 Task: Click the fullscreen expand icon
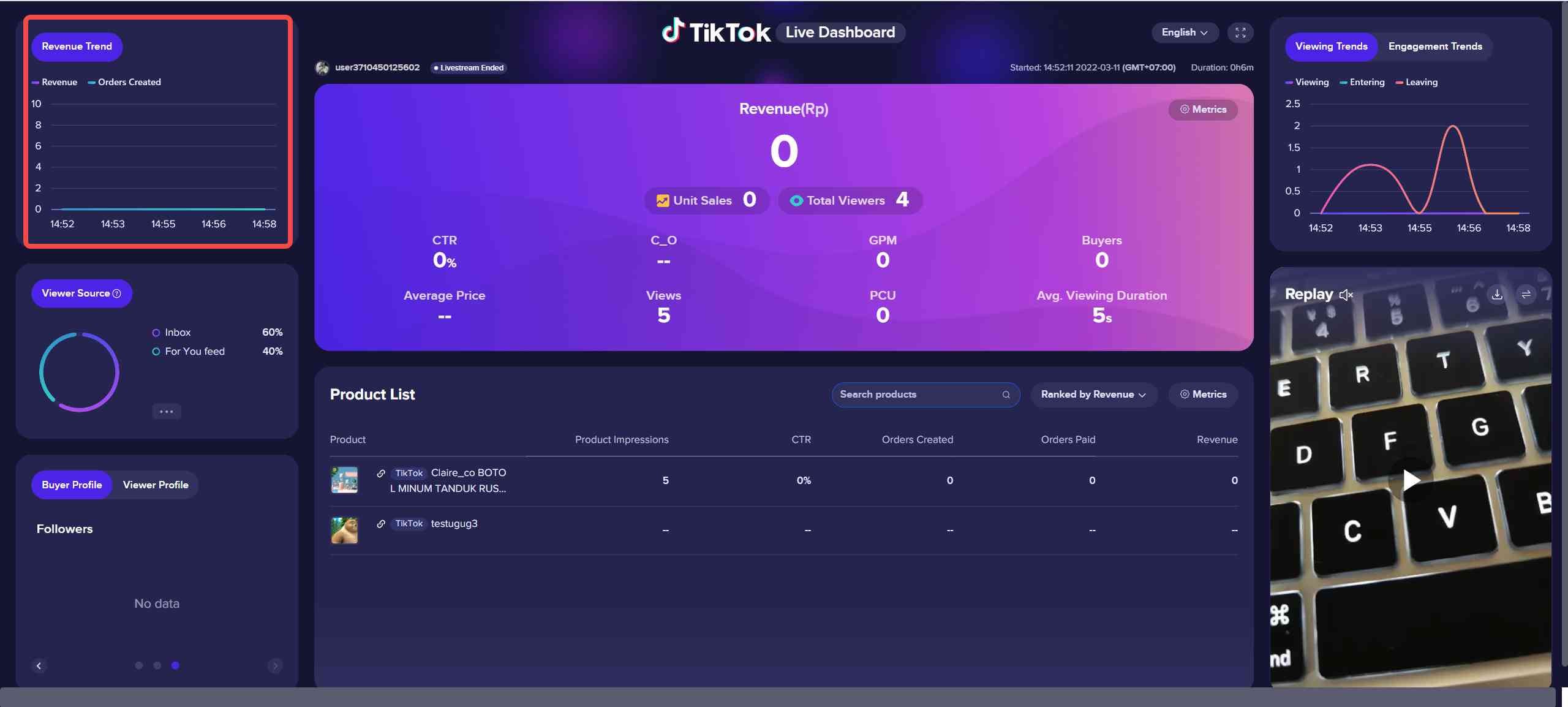click(x=1240, y=32)
